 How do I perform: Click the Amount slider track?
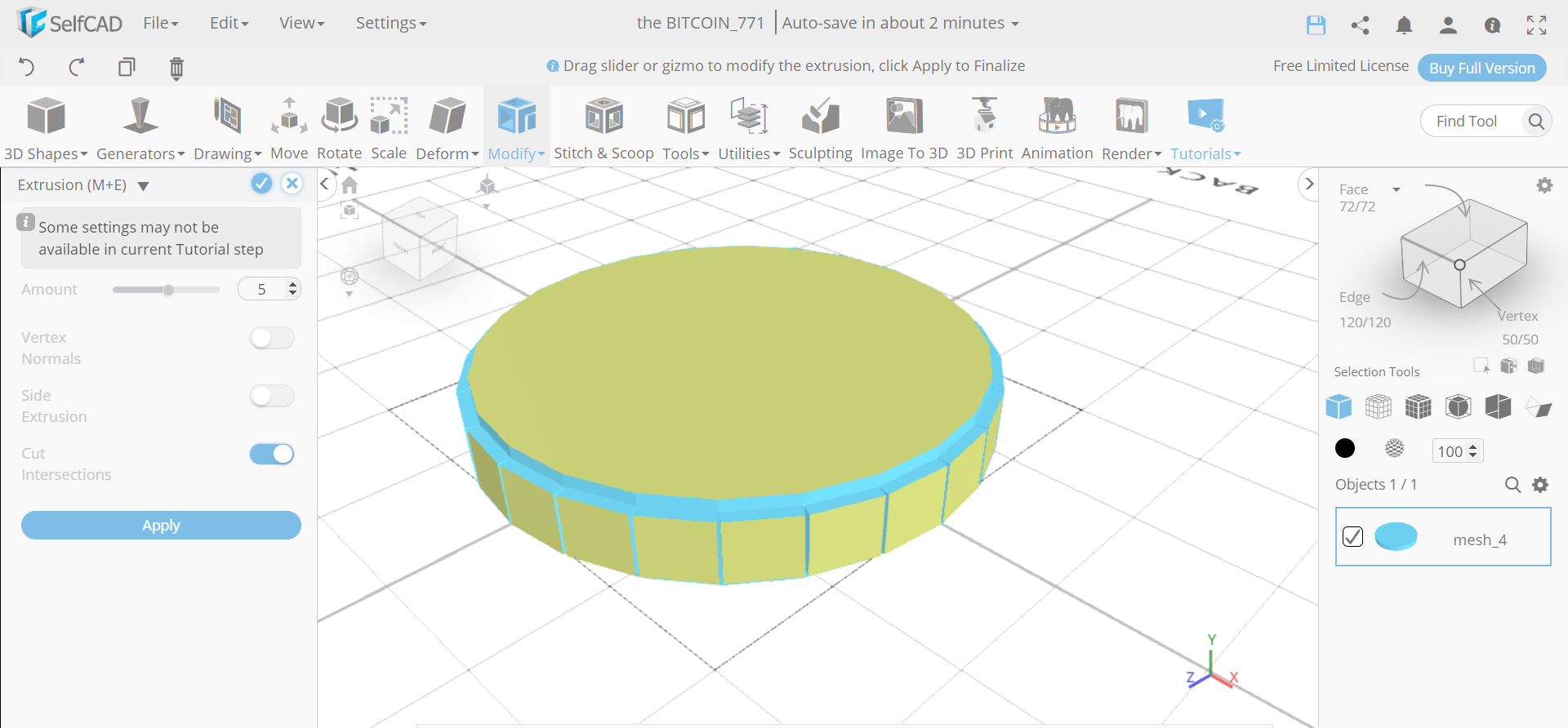tap(166, 290)
